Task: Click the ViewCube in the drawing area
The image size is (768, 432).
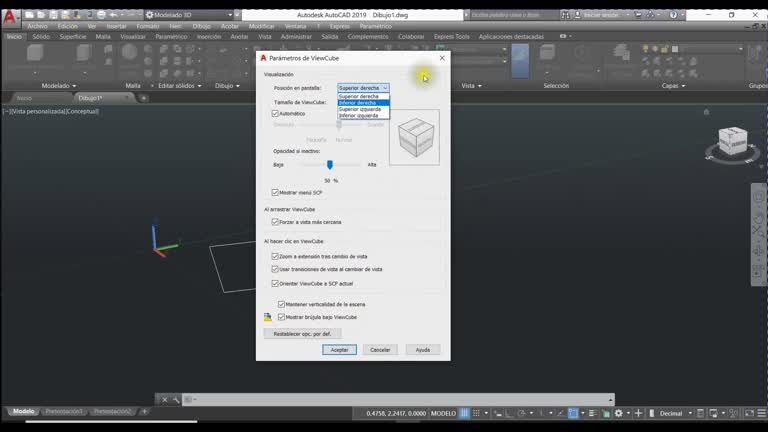Action: pos(733,142)
